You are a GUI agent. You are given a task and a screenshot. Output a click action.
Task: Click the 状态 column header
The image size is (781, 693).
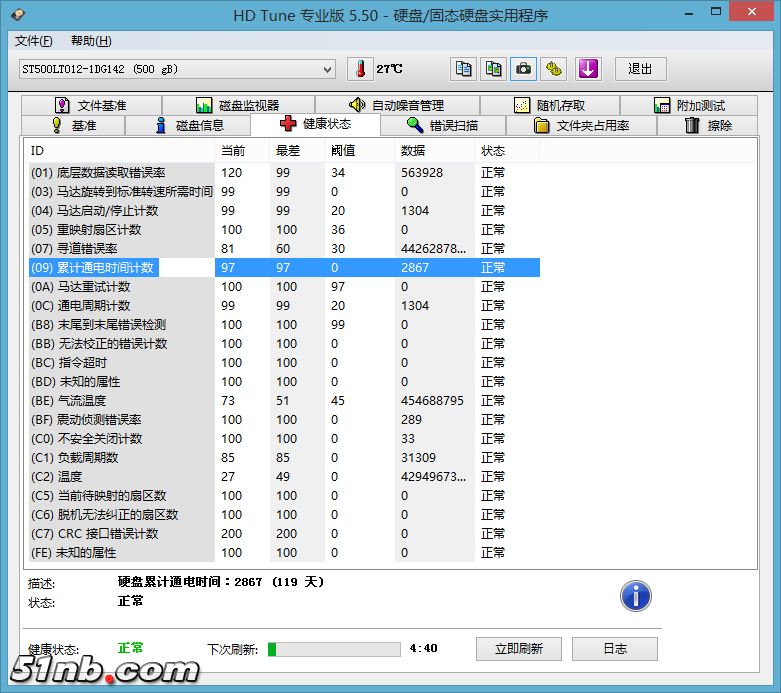(x=507, y=150)
